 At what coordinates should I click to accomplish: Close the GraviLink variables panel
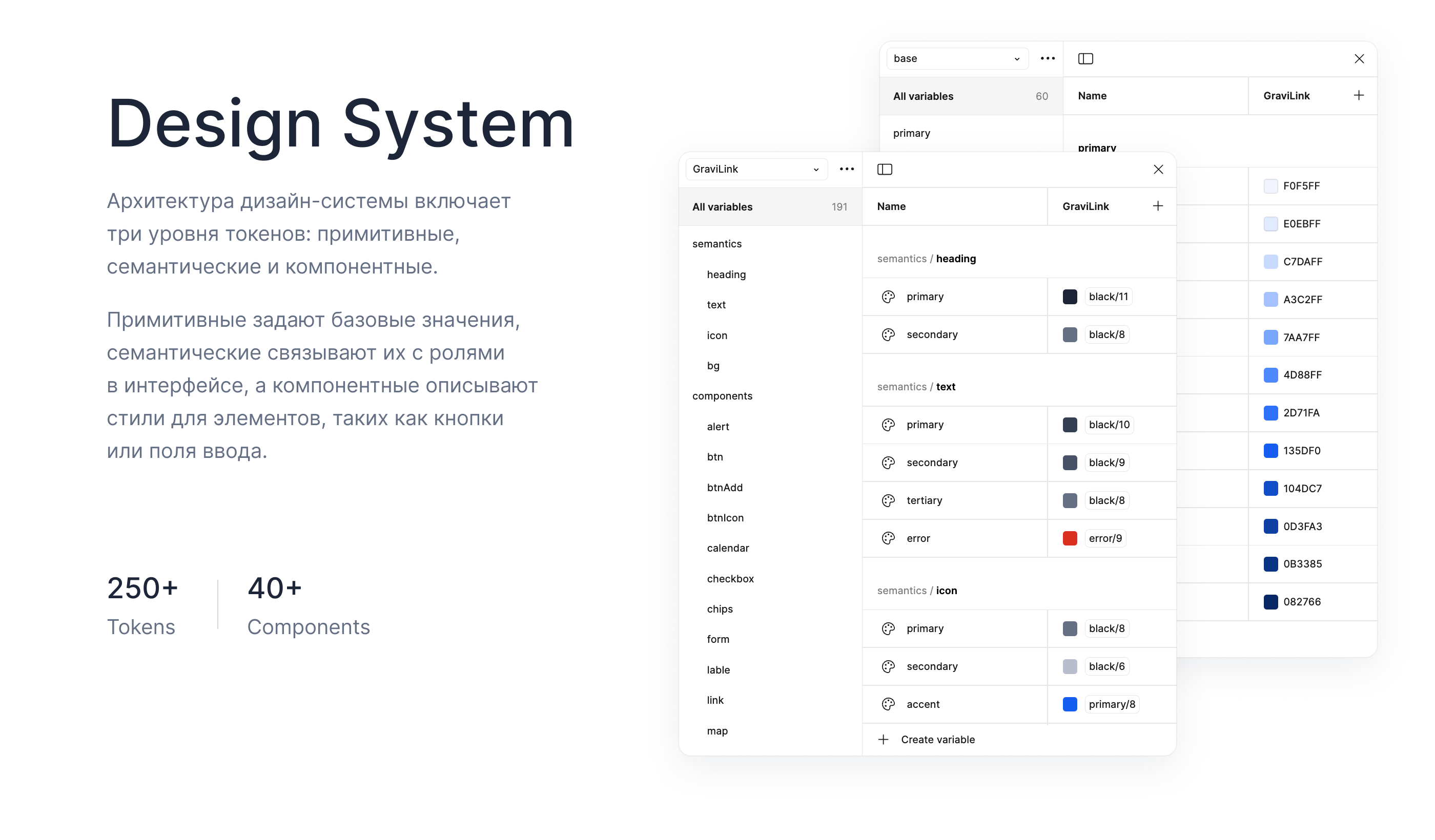tap(1158, 169)
